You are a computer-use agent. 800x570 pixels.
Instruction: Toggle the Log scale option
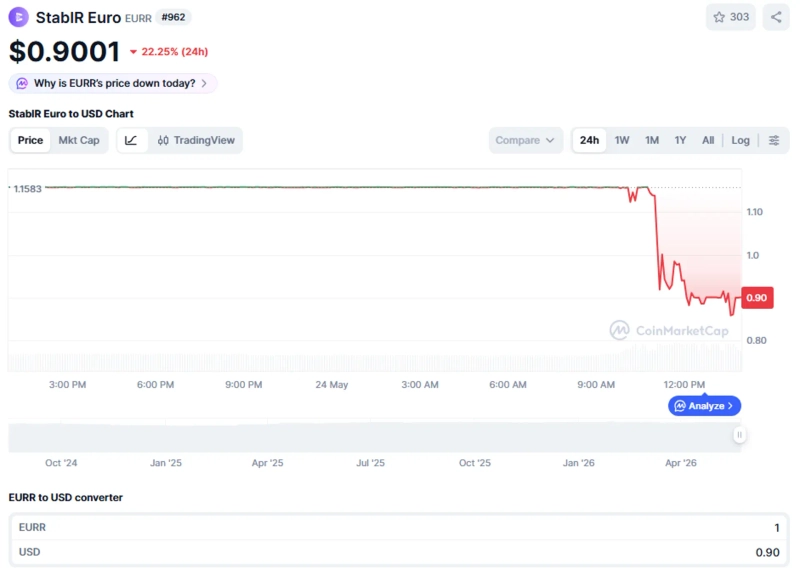click(740, 140)
